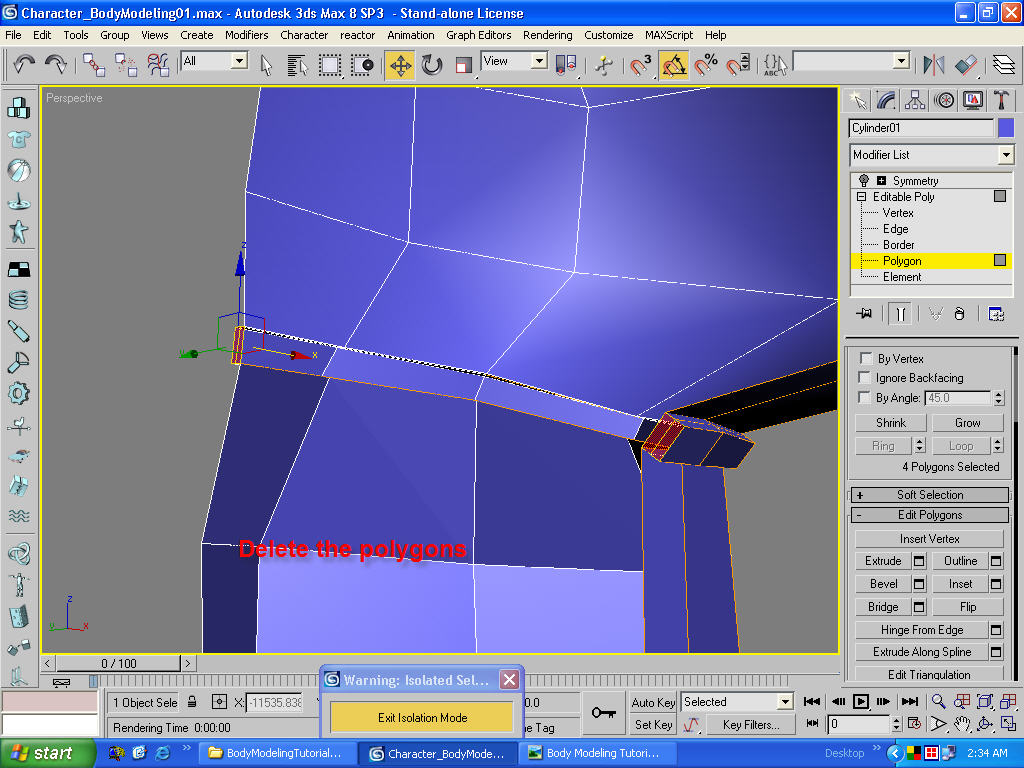Open the MAXScript menu

tap(669, 35)
